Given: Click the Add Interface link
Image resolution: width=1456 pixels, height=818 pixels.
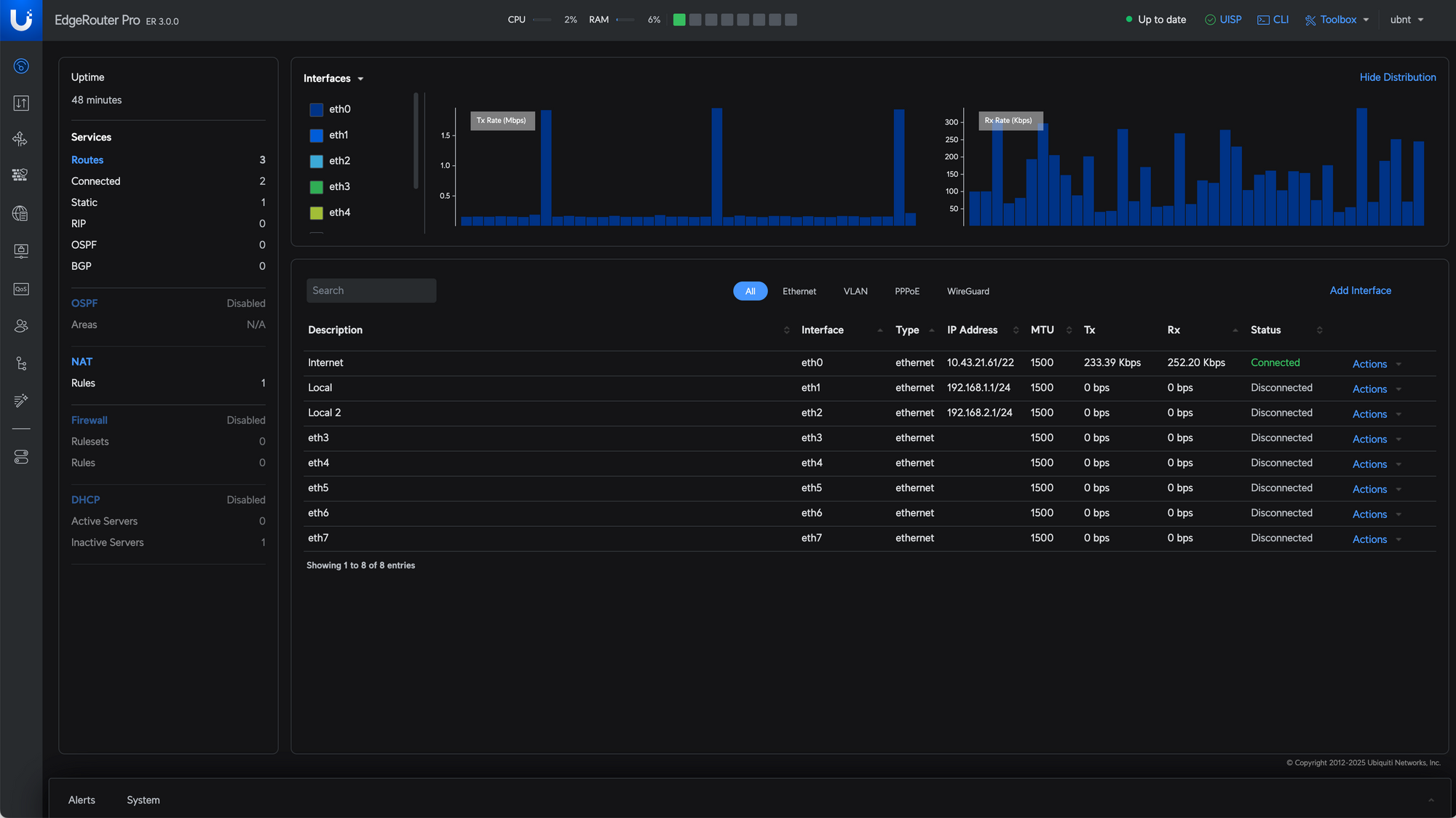Looking at the screenshot, I should click(x=1360, y=290).
